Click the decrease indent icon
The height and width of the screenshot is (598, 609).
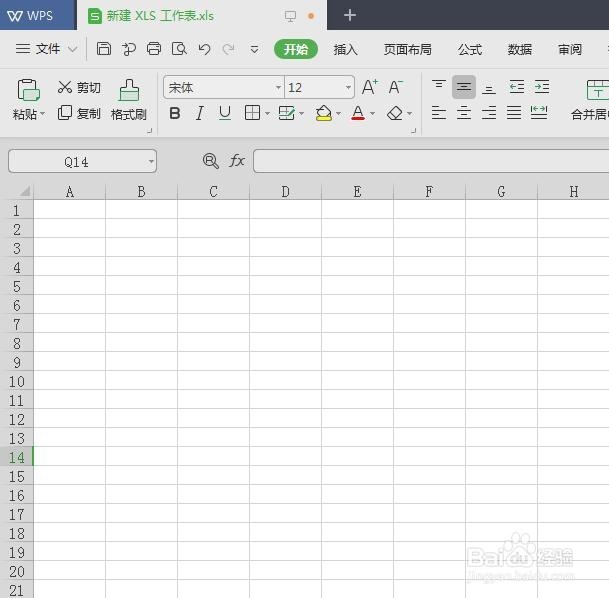click(517, 87)
